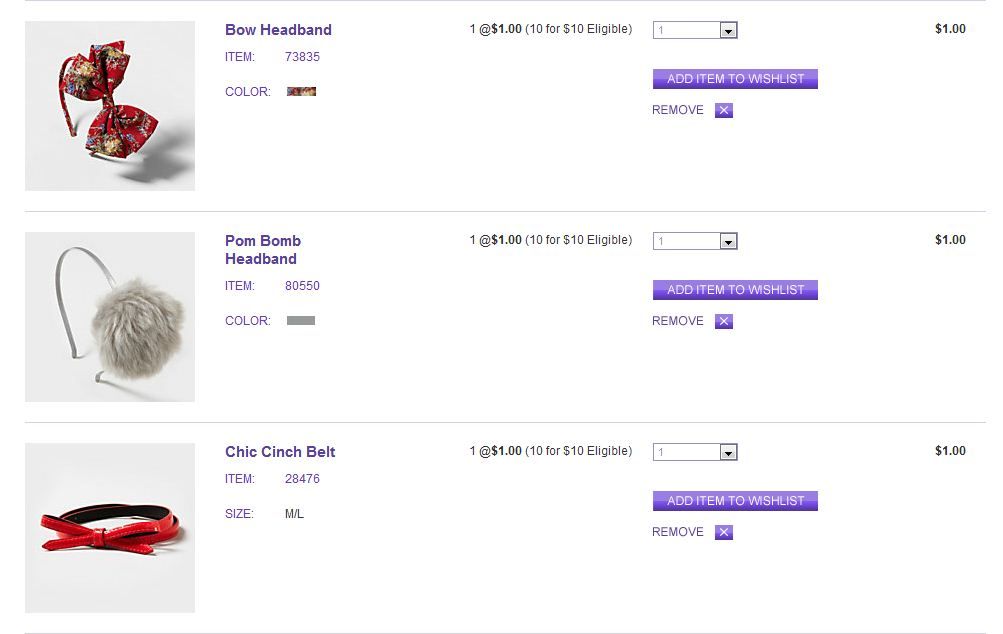
Task: Click the fuzzy pom headband product image
Action: click(110, 317)
